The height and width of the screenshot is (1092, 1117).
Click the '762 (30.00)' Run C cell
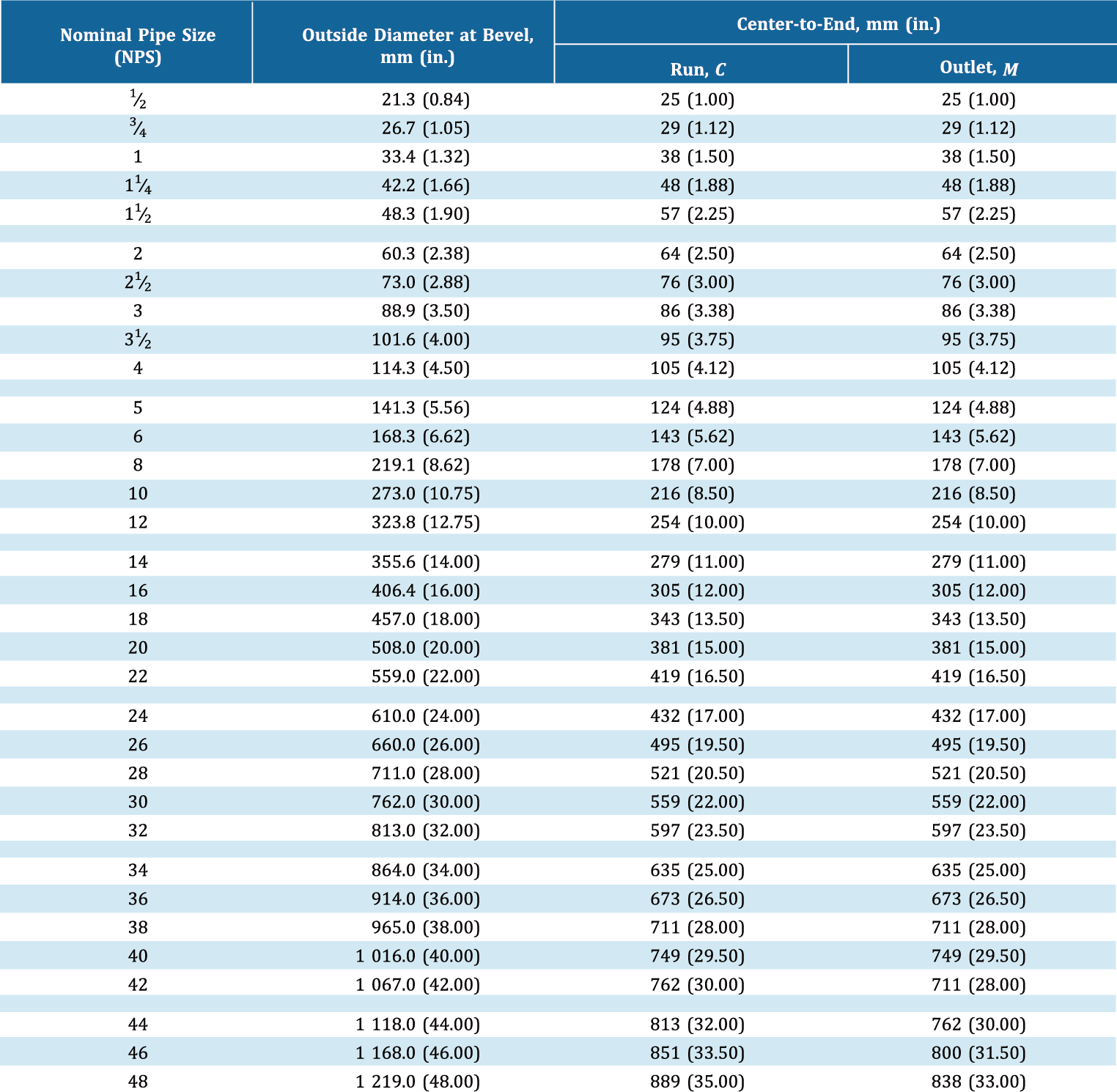(698, 984)
